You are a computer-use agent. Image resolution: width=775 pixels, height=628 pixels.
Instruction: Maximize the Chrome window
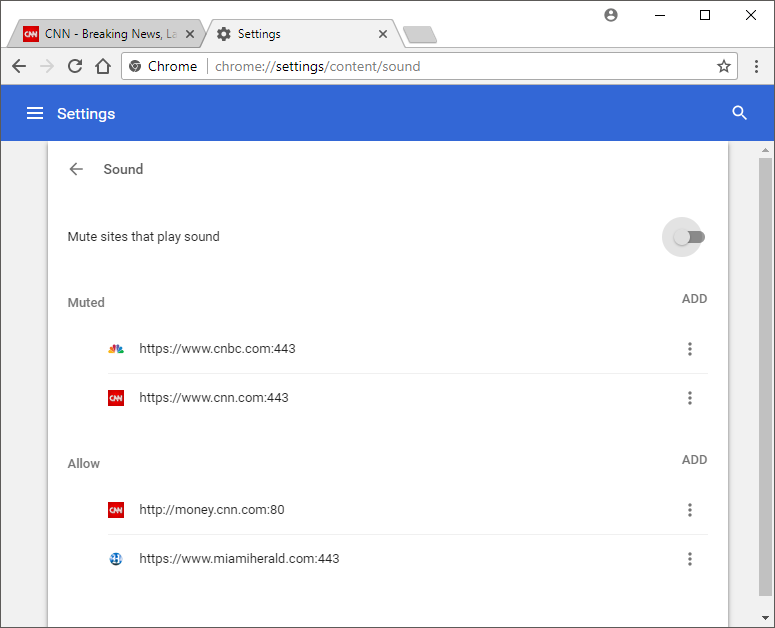coord(705,15)
